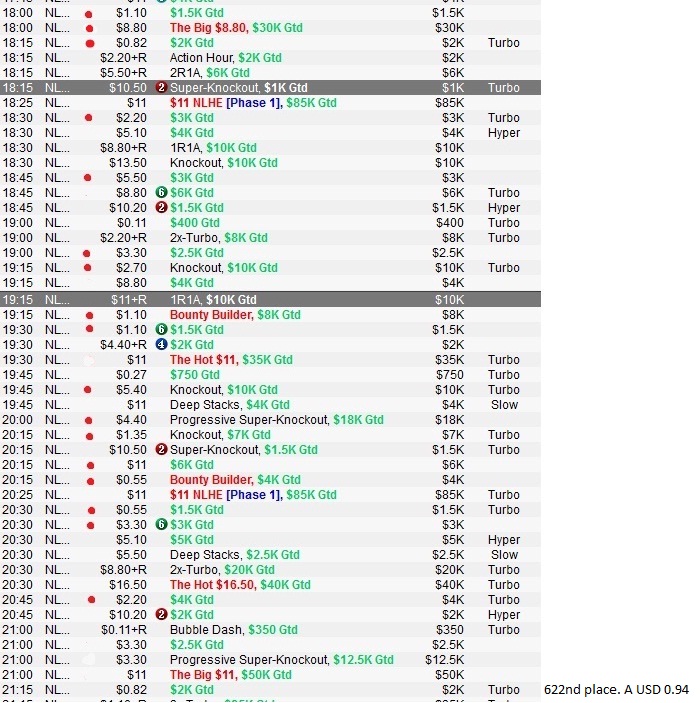Click the Bubble Dash, $350 Gtd name
700x703 pixels.
coord(234,629)
